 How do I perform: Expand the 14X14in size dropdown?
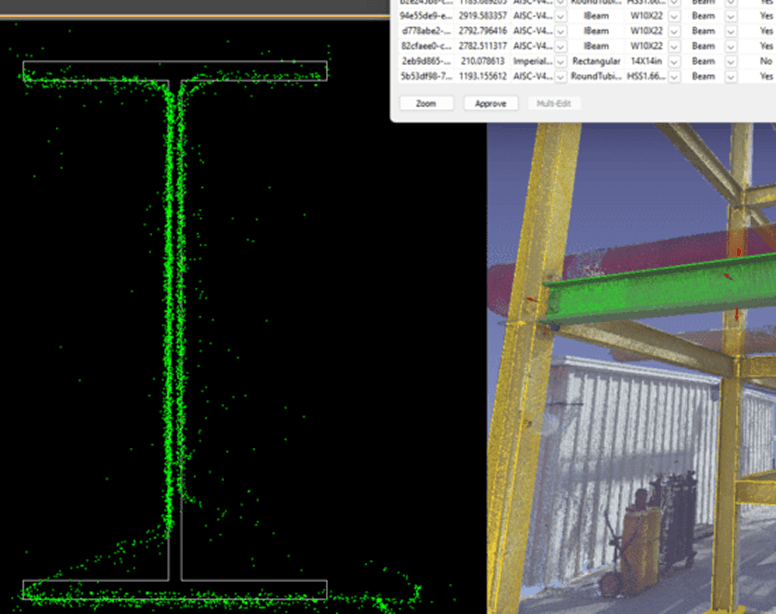click(x=674, y=61)
